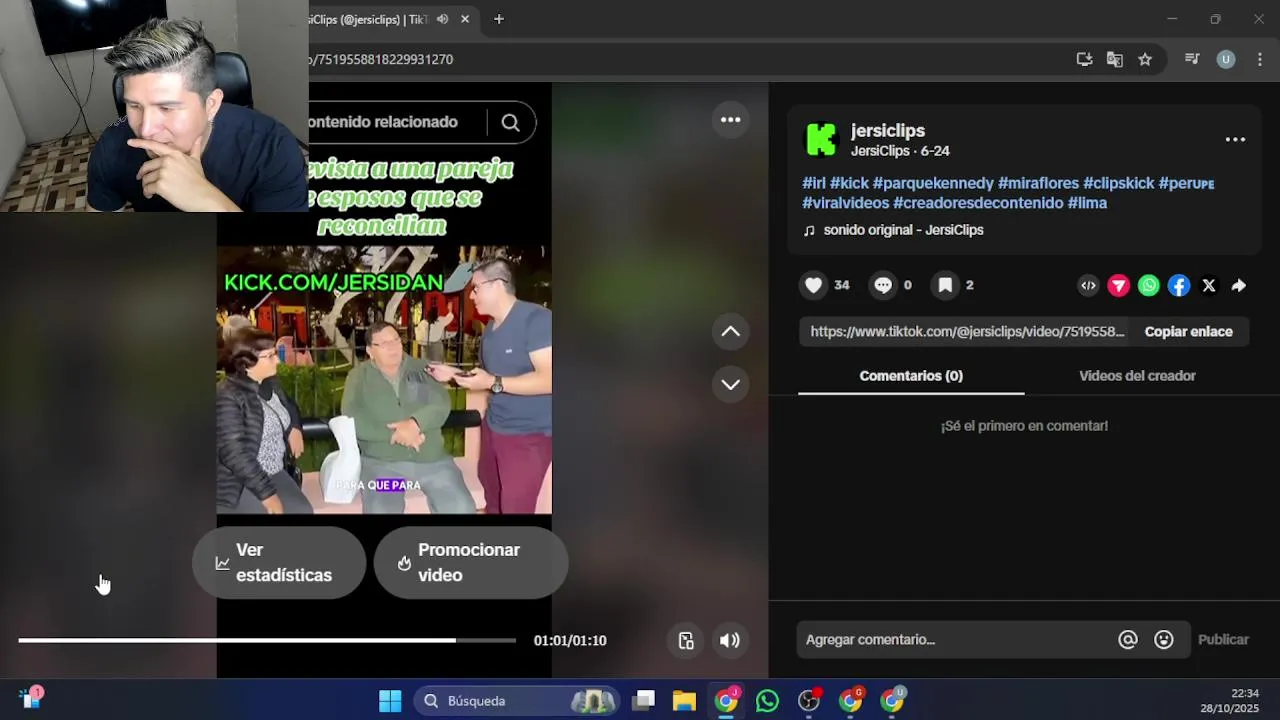Image resolution: width=1280 pixels, height=720 pixels.
Task: Click the translate page icon
Action: (x=1114, y=59)
